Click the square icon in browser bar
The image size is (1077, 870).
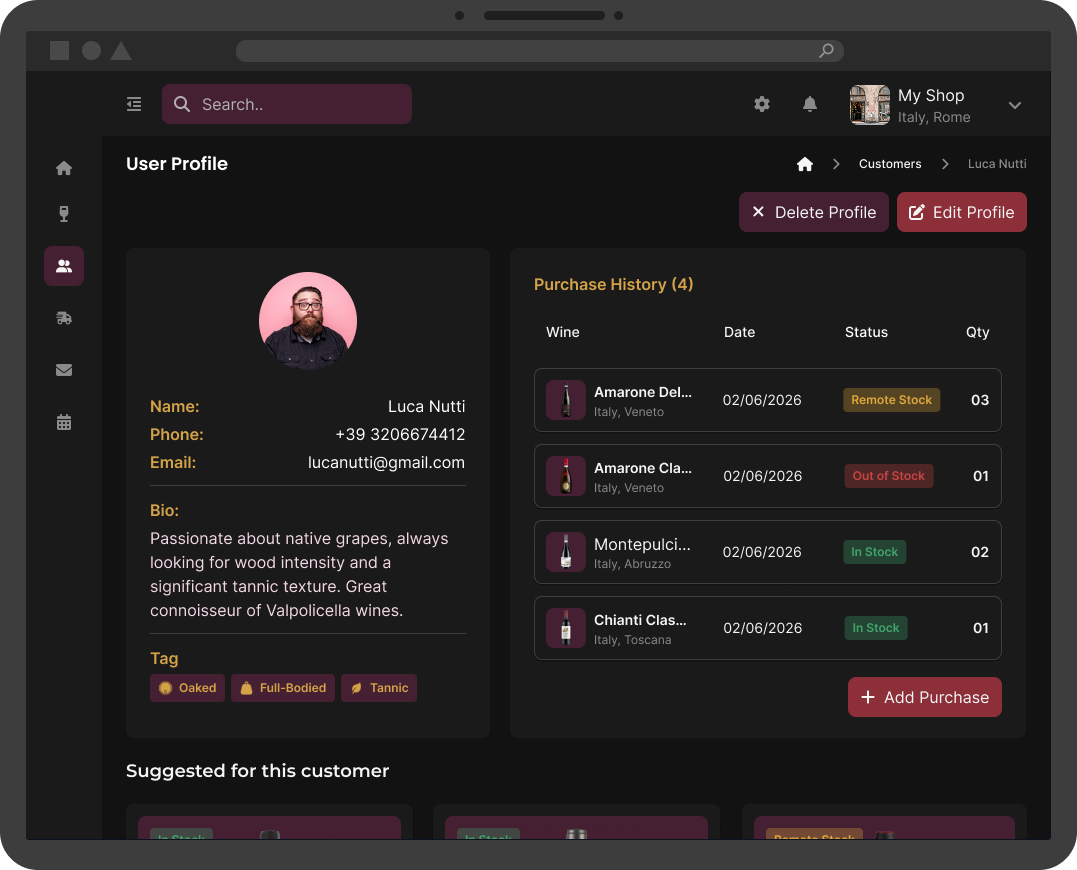[59, 50]
